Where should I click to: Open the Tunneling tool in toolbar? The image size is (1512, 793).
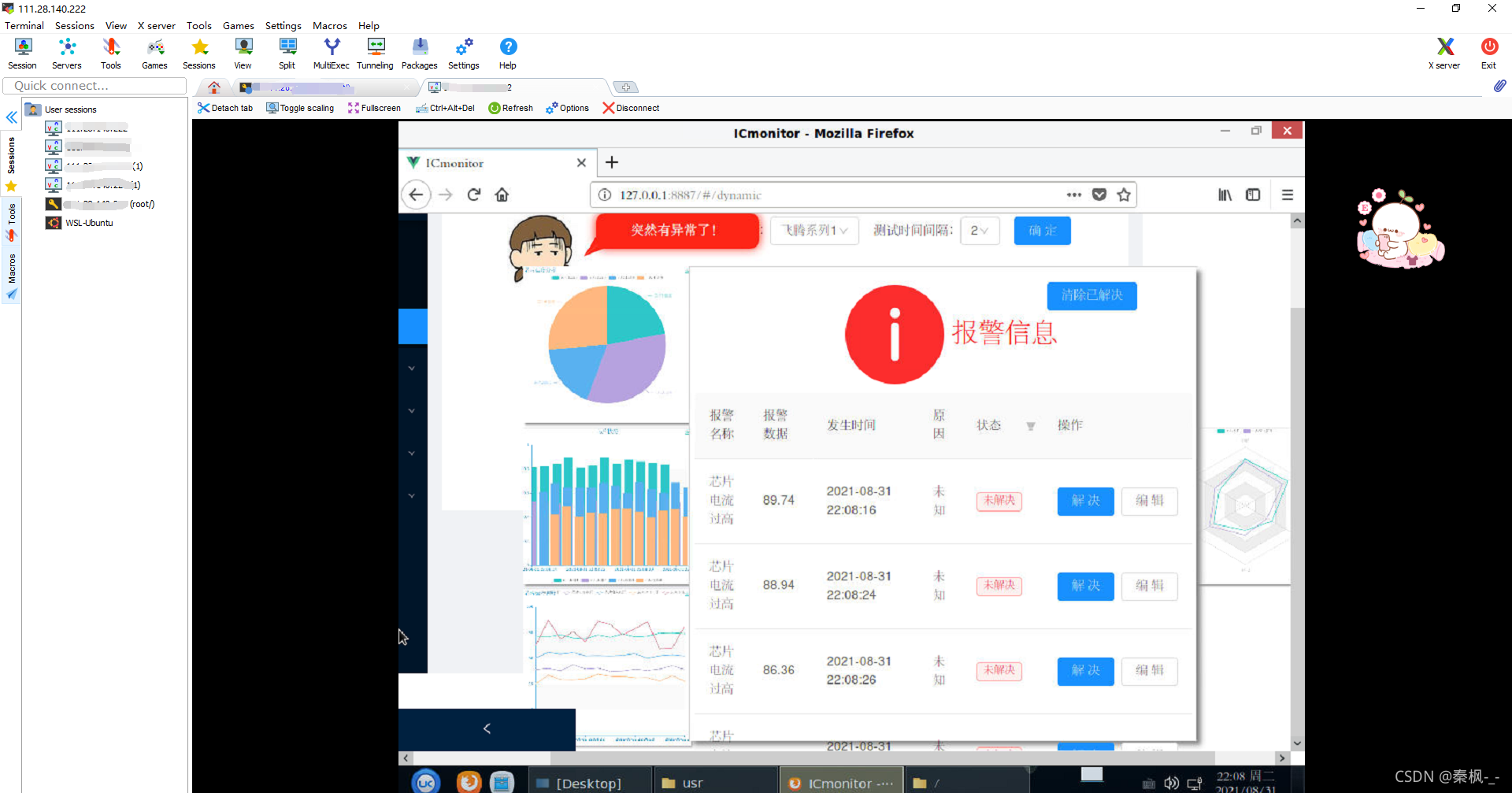375,53
